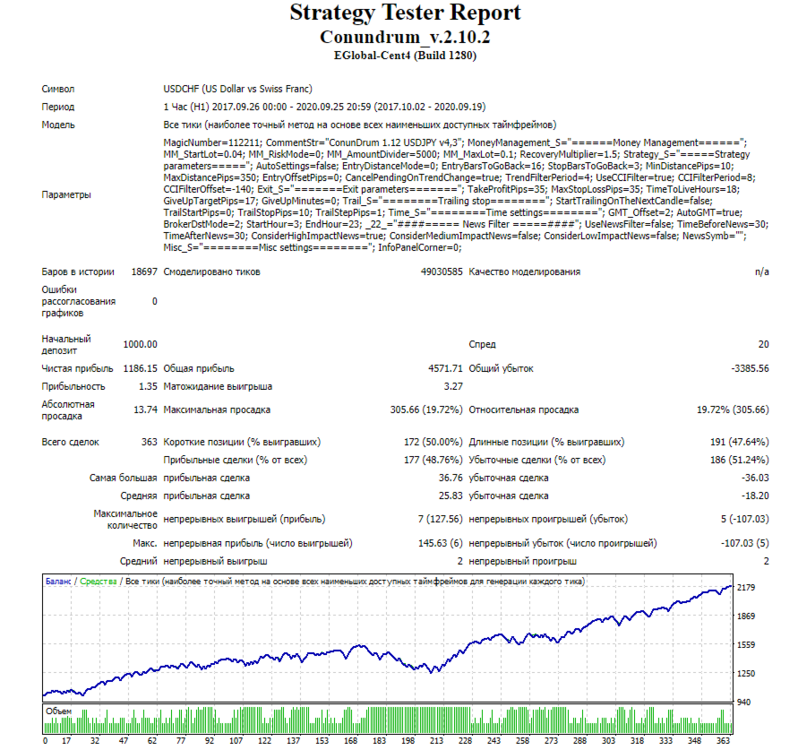Select the 'Strategy Tester Report' title

click(x=405, y=13)
